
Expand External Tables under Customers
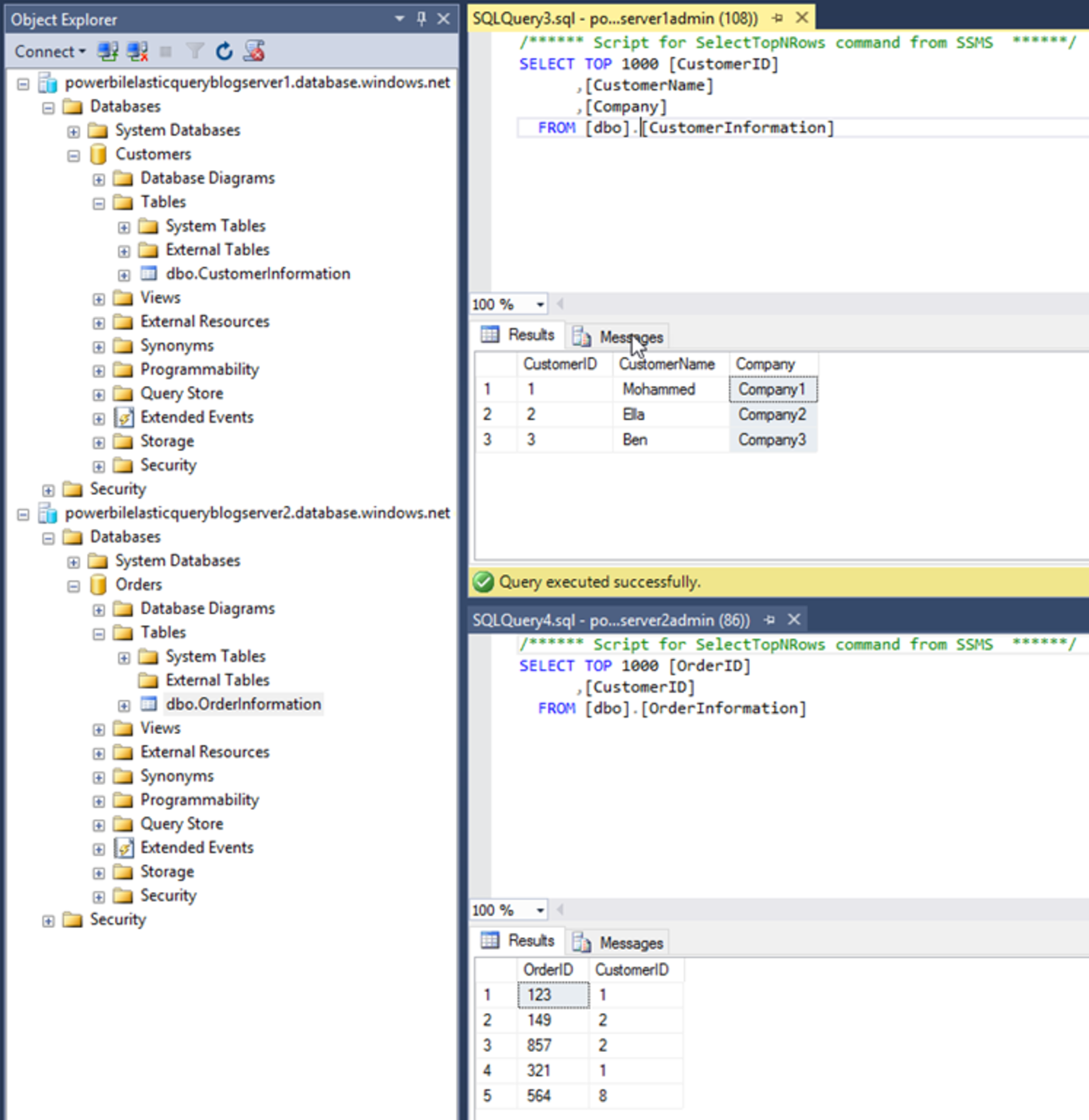[124, 251]
